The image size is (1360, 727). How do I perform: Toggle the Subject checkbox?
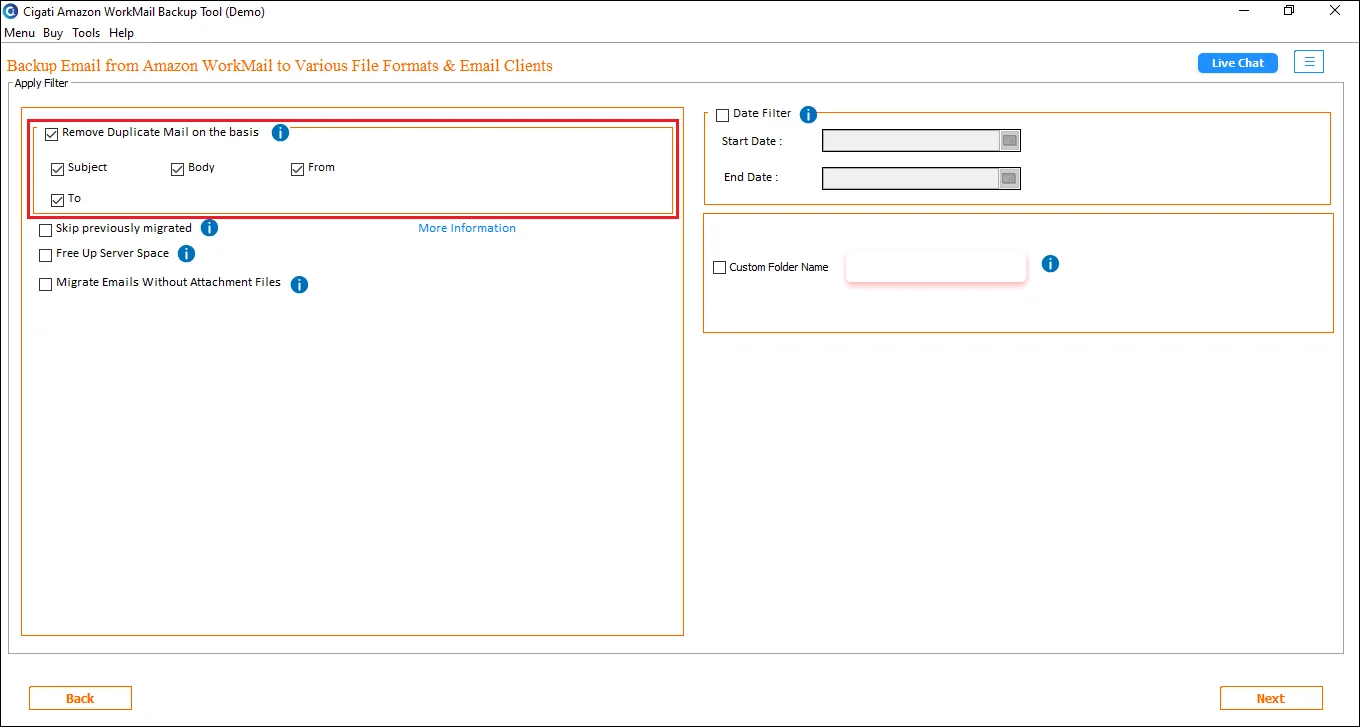click(x=57, y=169)
